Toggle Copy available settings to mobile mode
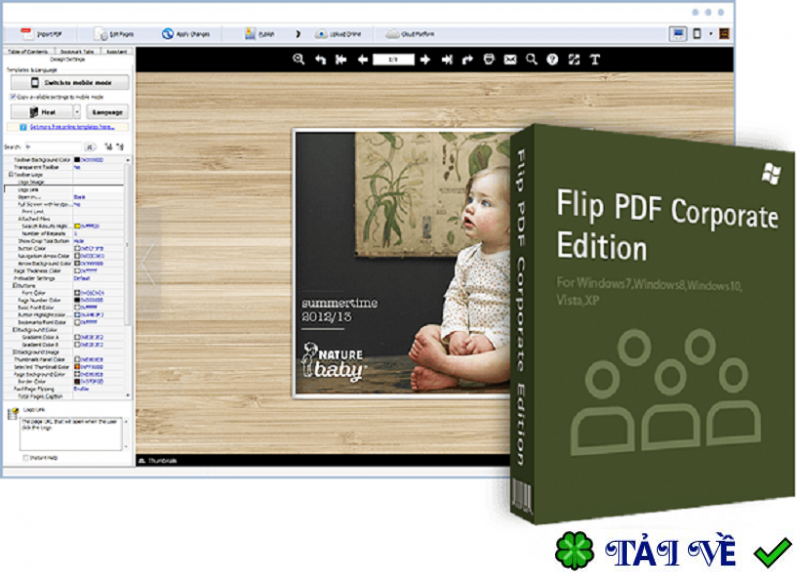 pyautogui.click(x=13, y=96)
